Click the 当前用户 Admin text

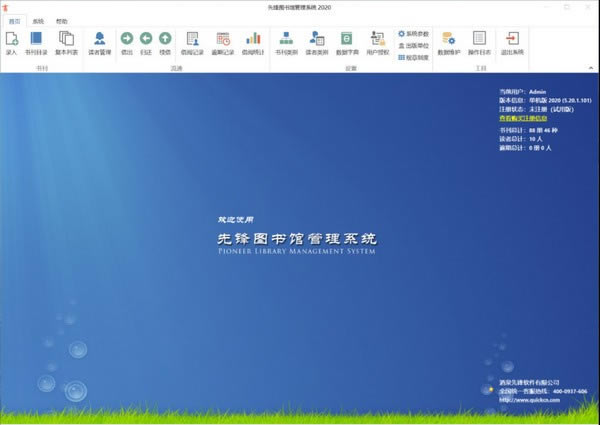click(522, 92)
